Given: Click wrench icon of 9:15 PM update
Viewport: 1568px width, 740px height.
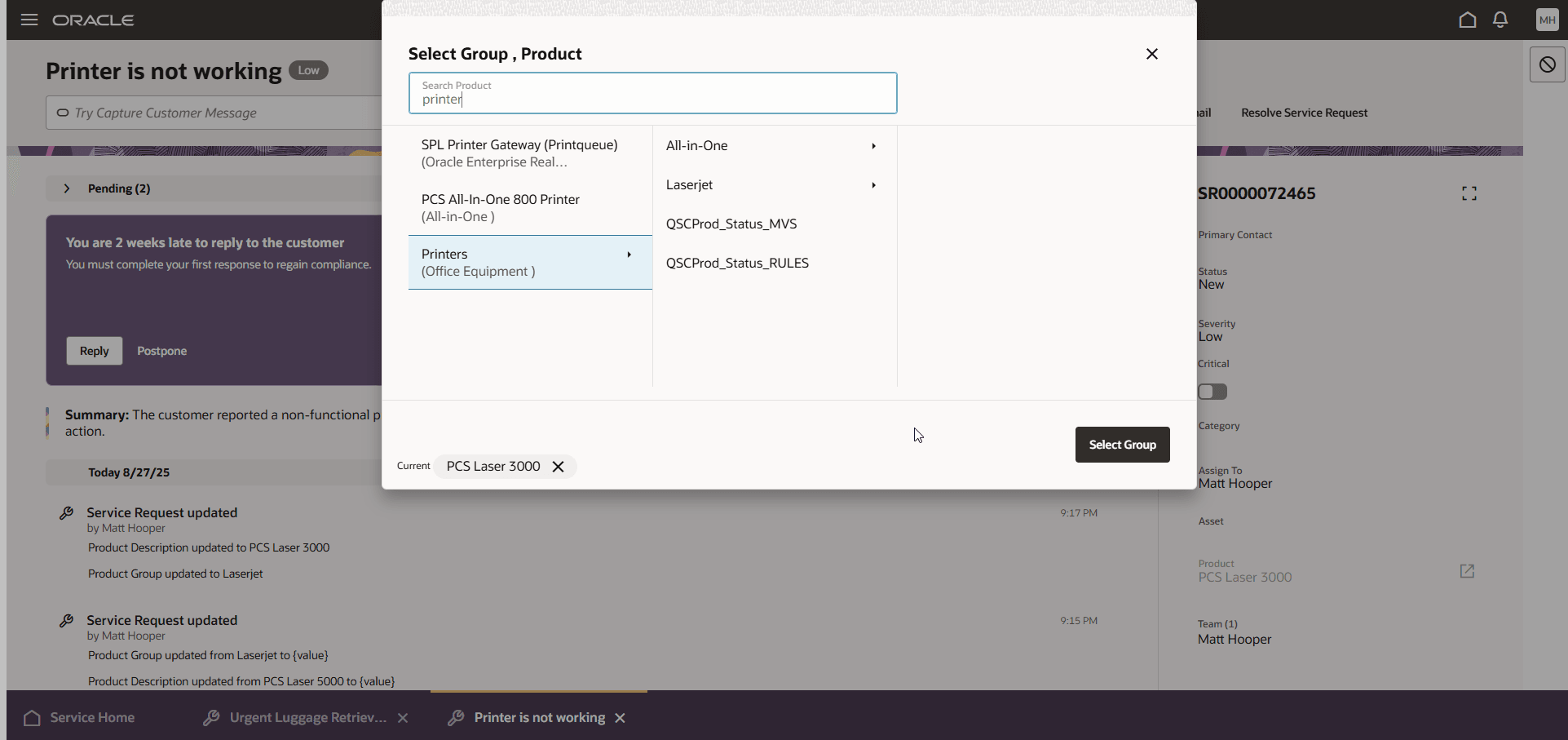Looking at the screenshot, I should click(67, 621).
